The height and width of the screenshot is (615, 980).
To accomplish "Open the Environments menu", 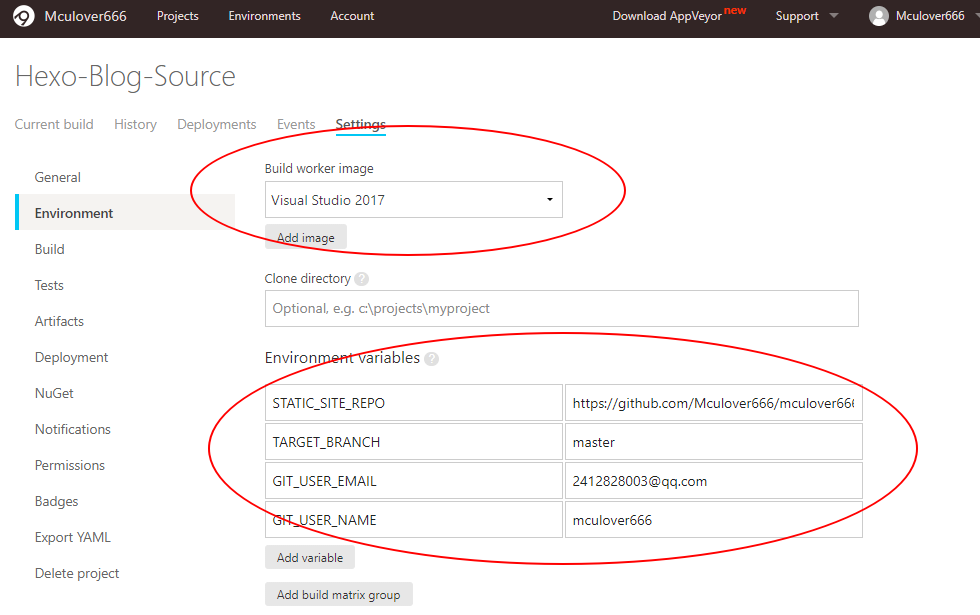I will point(264,16).
